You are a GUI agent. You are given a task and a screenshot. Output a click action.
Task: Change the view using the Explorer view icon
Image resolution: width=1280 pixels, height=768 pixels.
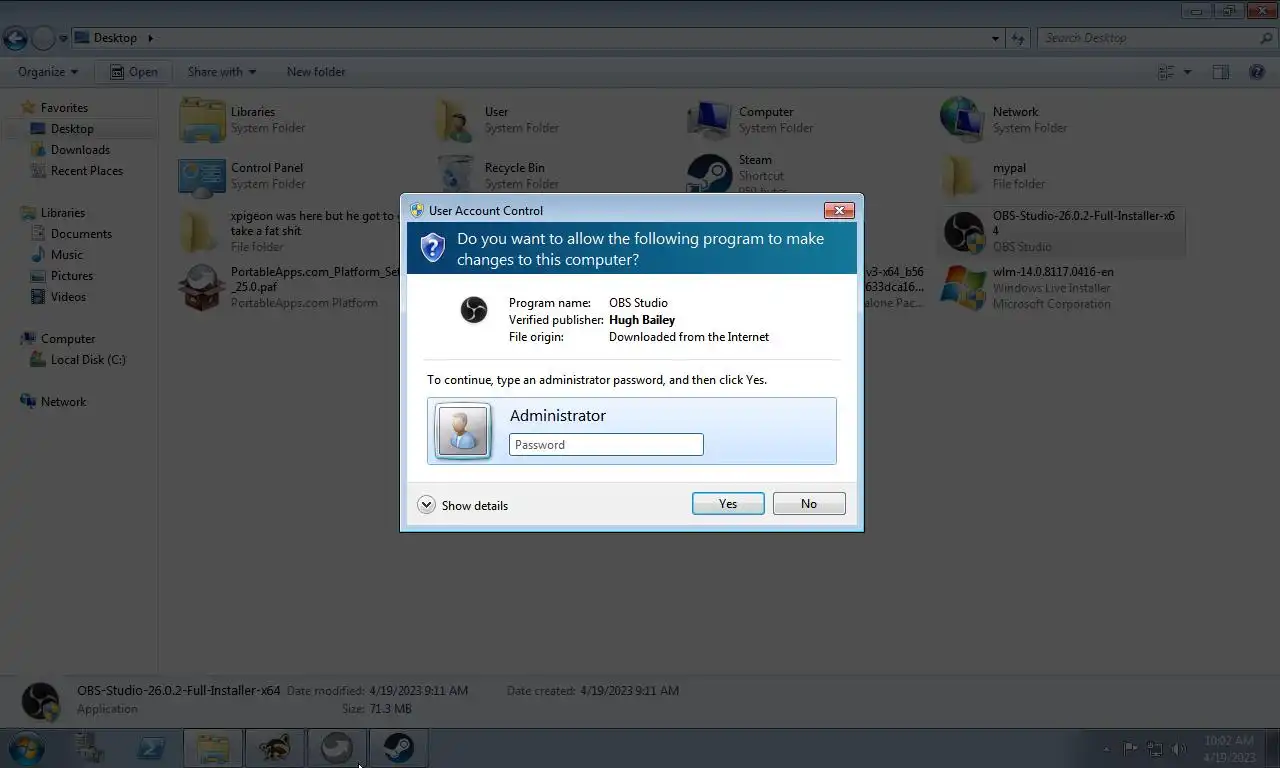pyautogui.click(x=1166, y=72)
